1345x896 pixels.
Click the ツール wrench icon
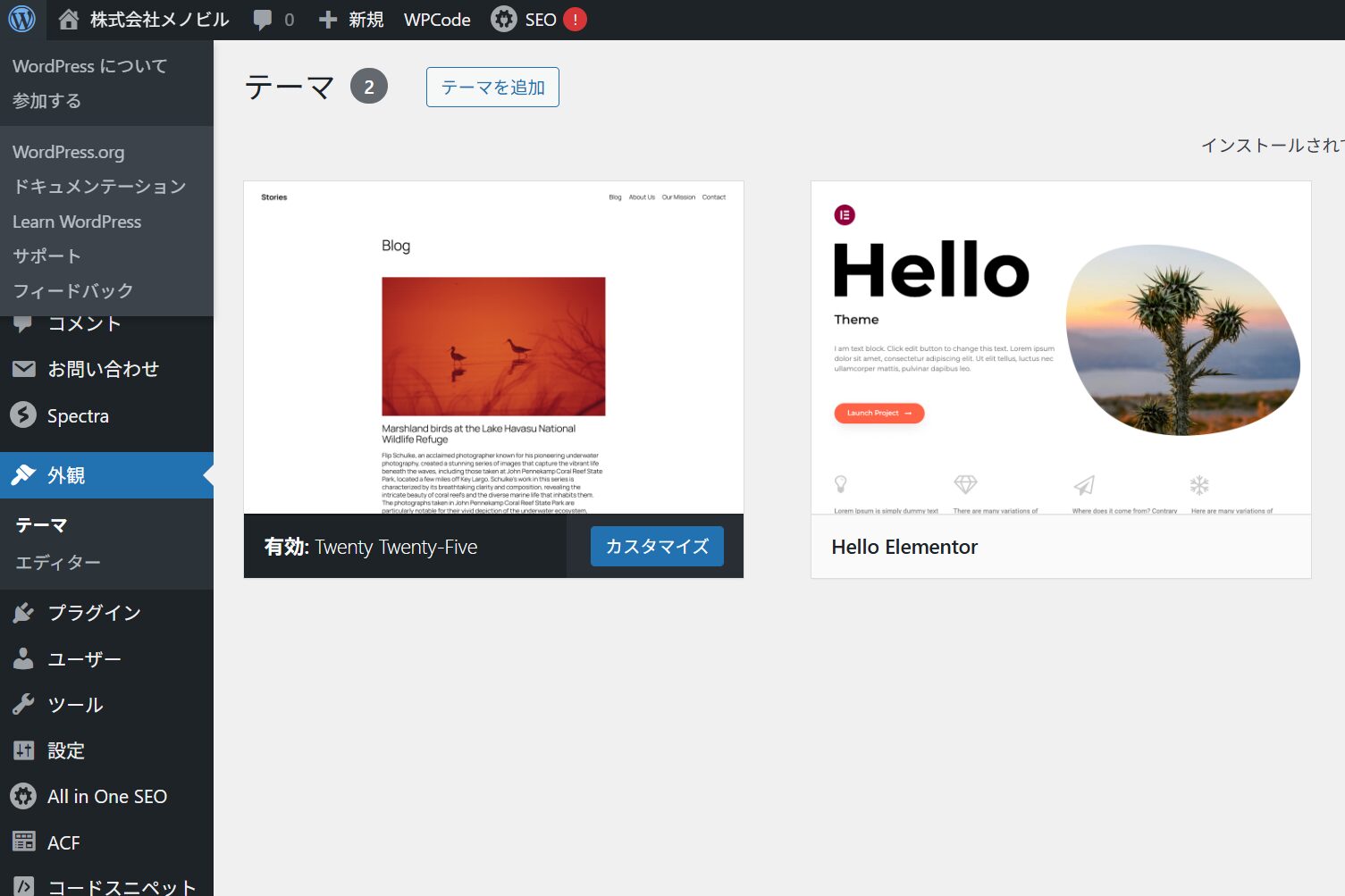tap(23, 705)
